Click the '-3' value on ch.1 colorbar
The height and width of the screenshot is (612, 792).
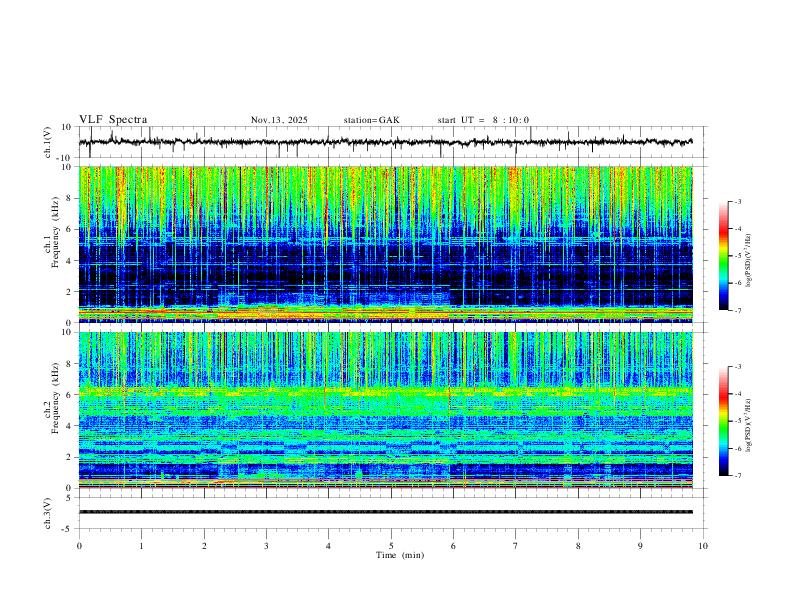pos(738,202)
